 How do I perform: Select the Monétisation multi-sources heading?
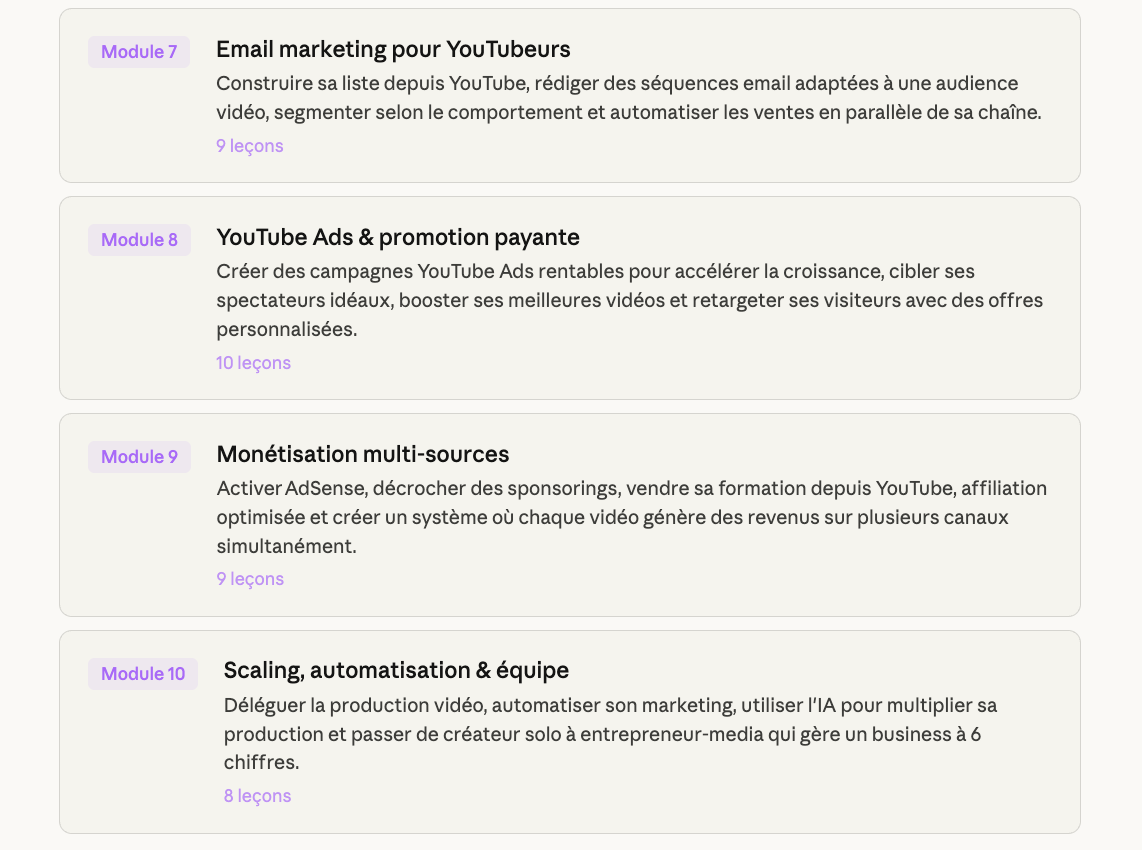363,454
